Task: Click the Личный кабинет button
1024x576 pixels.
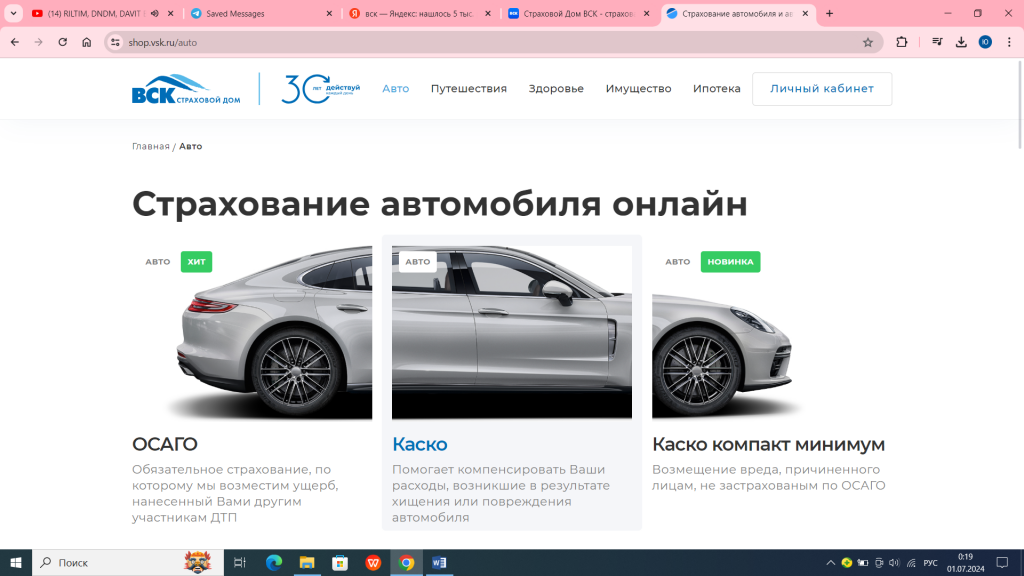Action: point(822,89)
